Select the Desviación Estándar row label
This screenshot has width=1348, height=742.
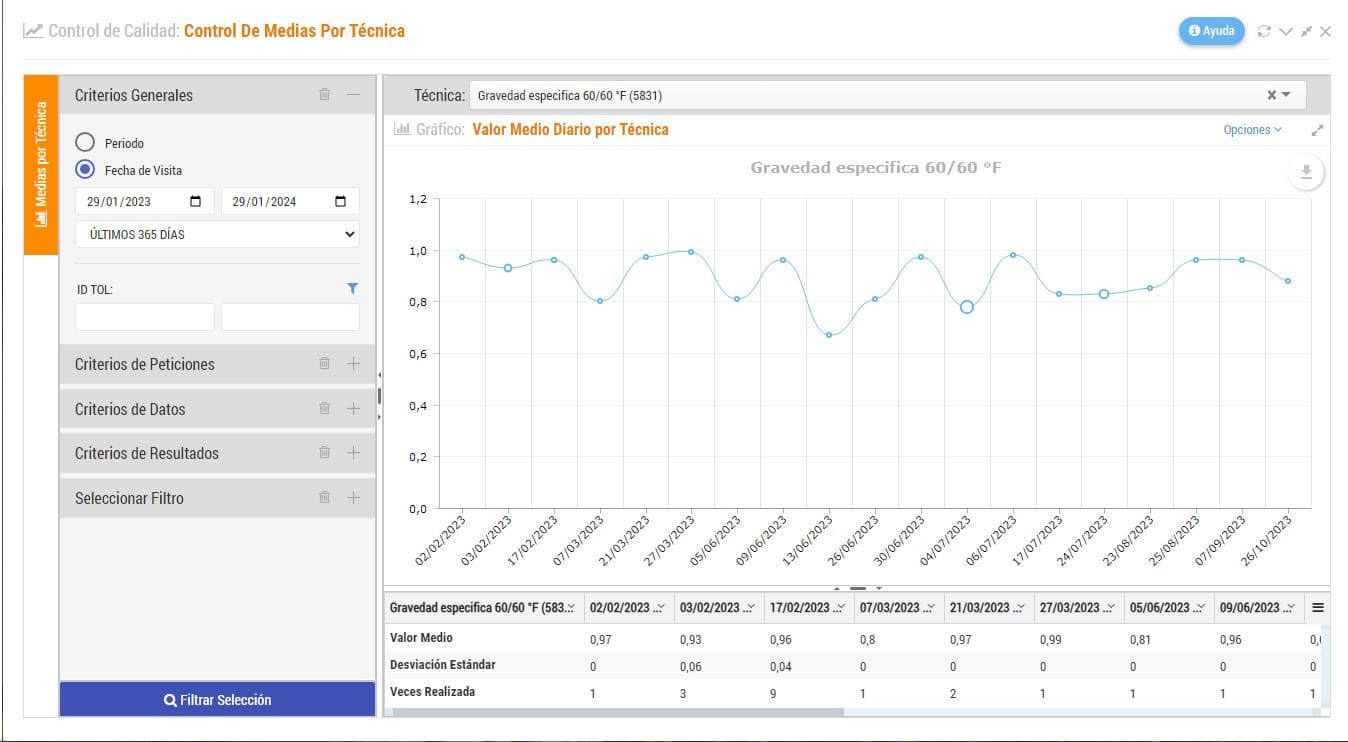click(x=442, y=665)
